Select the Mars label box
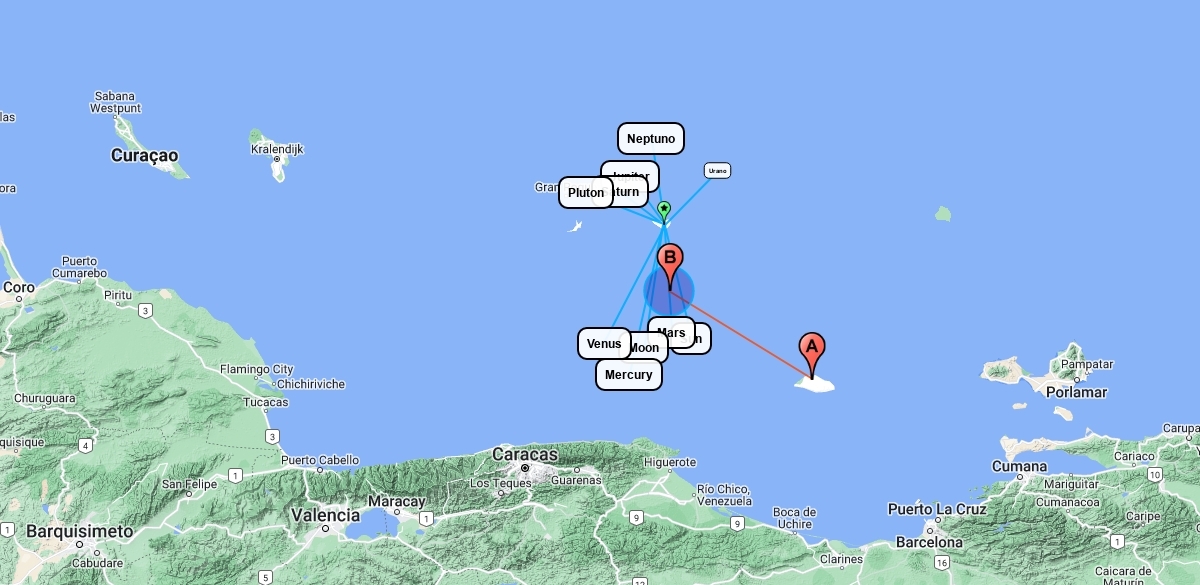This screenshot has height=585, width=1200. [672, 332]
